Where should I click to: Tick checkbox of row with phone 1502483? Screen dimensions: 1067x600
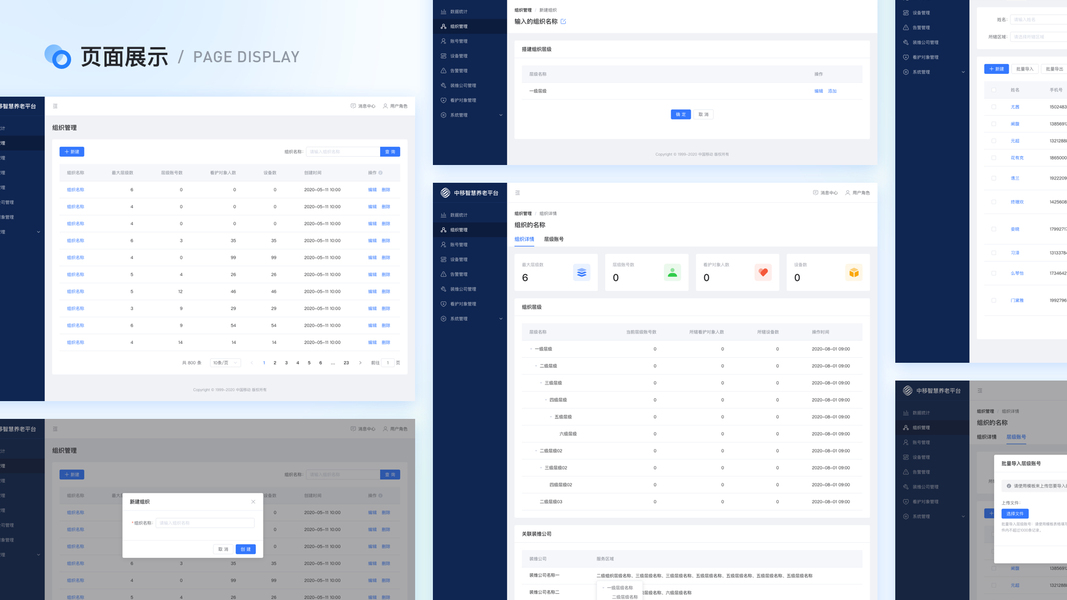tap(994, 107)
